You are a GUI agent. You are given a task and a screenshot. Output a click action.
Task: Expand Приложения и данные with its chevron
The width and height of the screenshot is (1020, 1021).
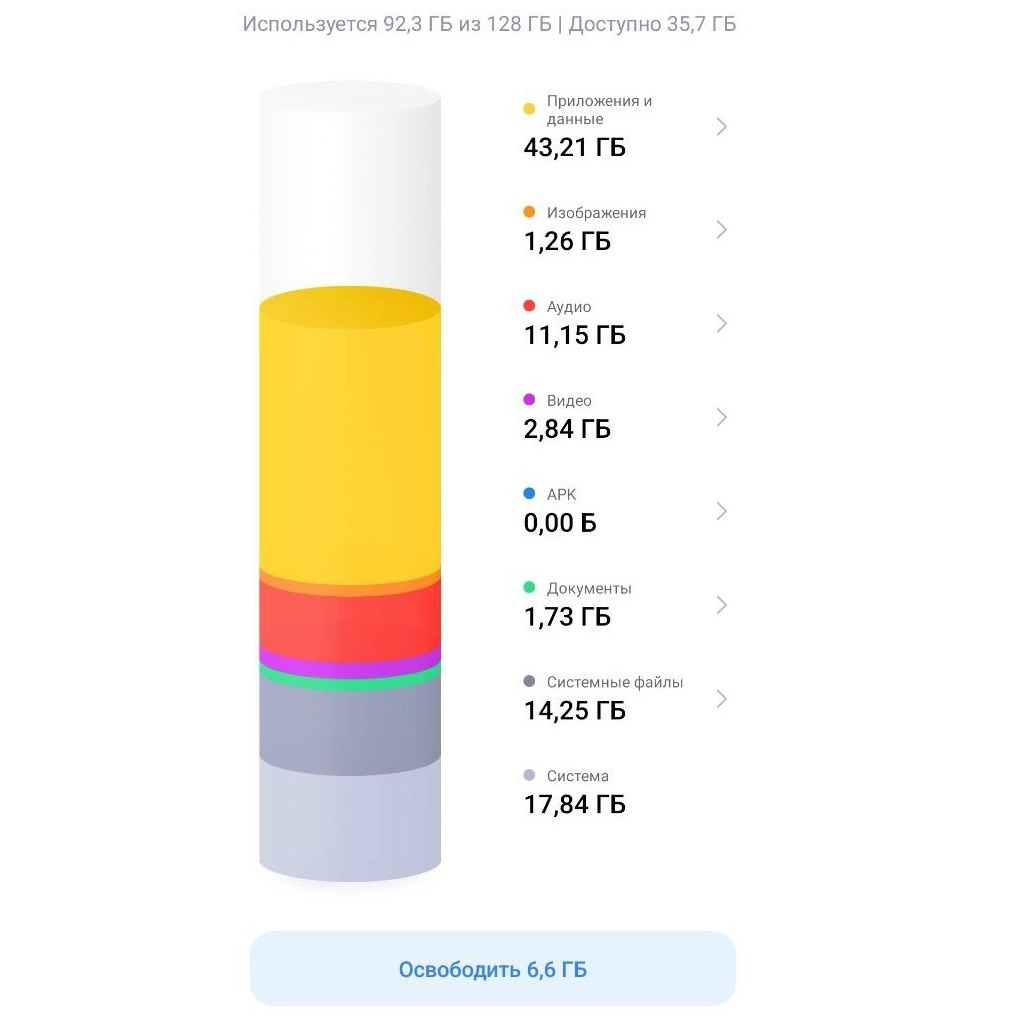(721, 127)
